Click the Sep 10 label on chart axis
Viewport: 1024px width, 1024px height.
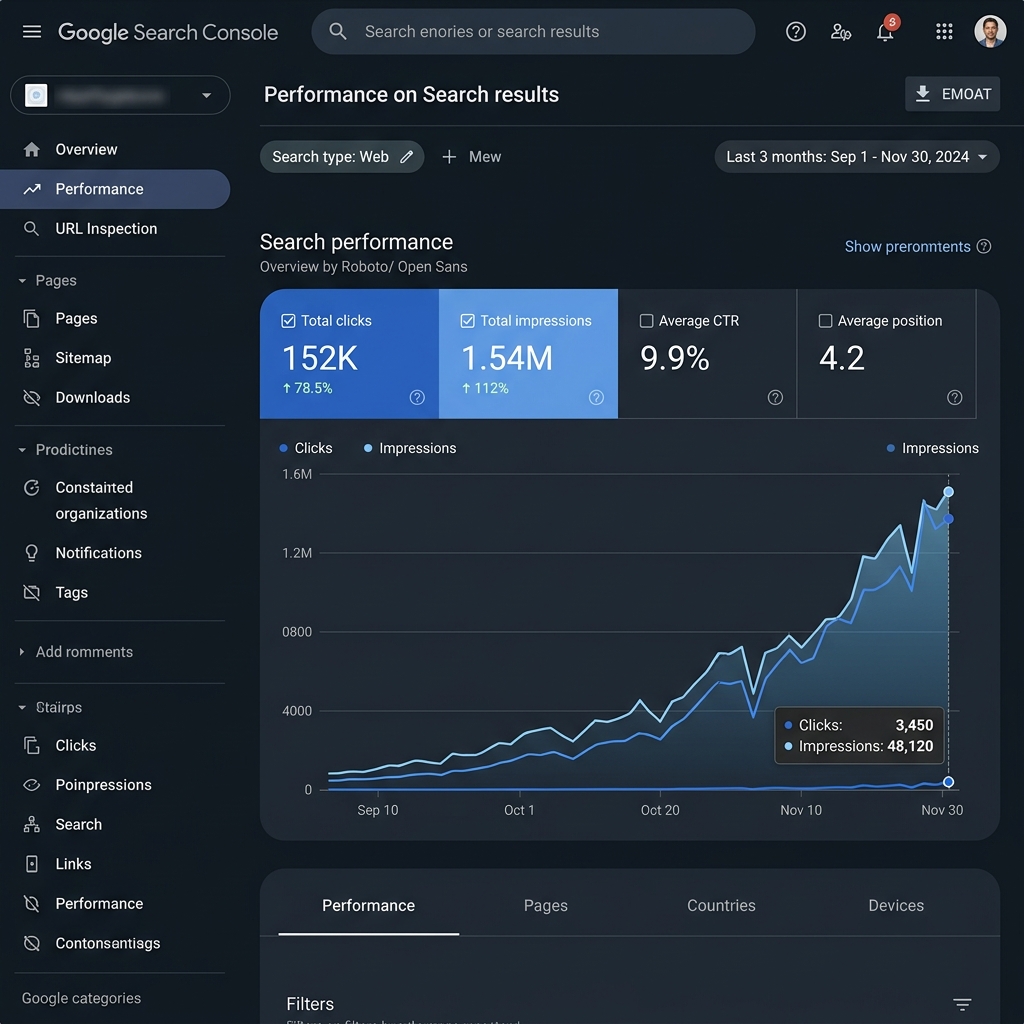tap(377, 810)
